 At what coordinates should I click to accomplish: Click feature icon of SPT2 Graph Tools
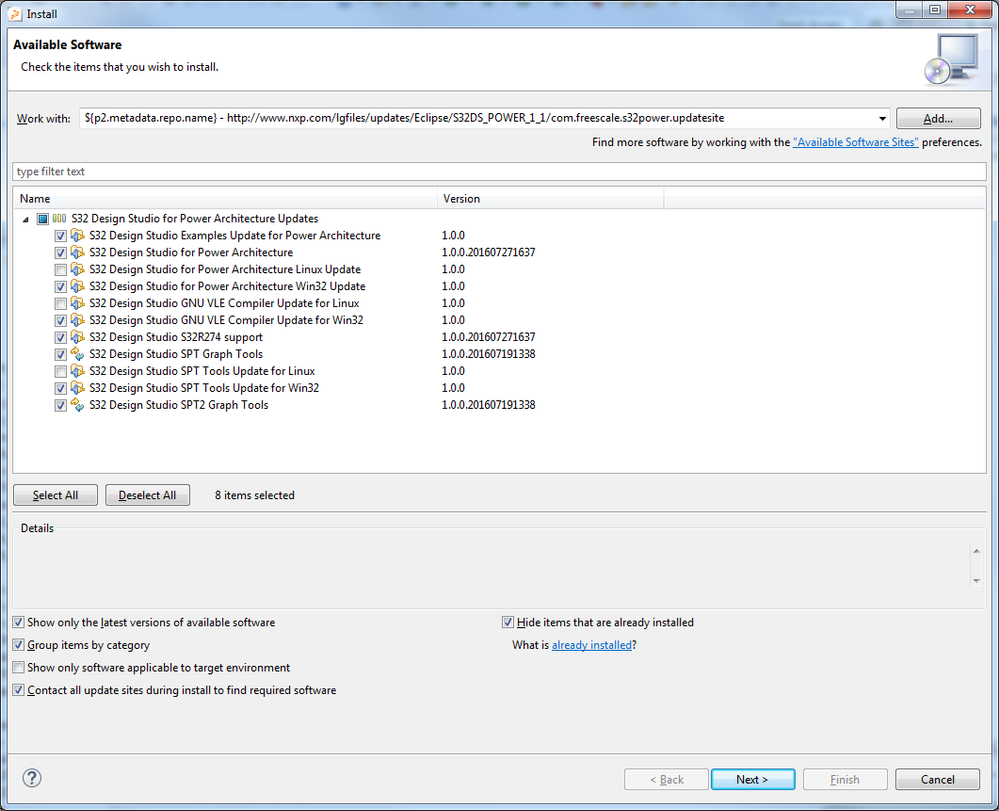point(77,405)
